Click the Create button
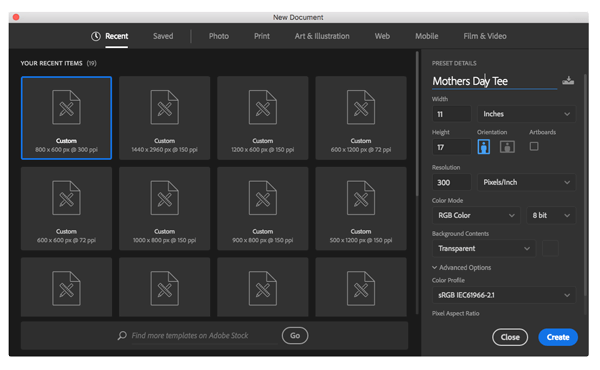The height and width of the screenshot is (370, 600). click(x=558, y=337)
